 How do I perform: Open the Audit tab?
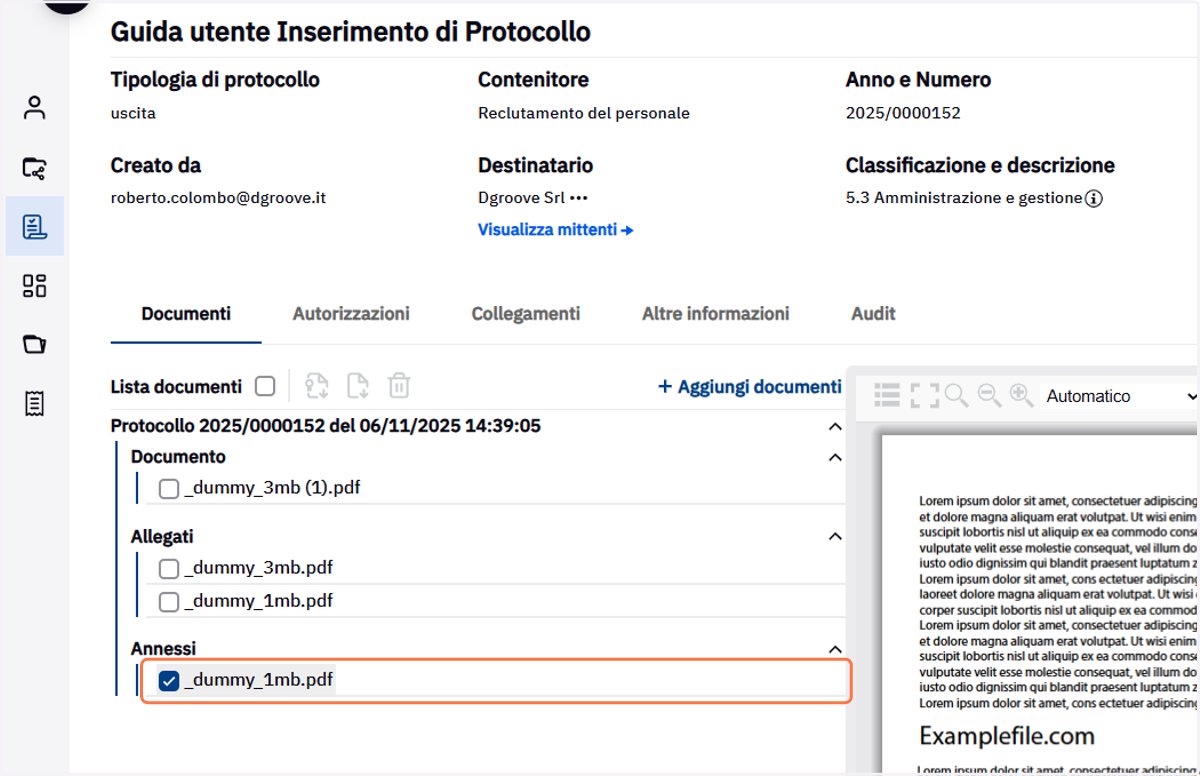(x=873, y=314)
